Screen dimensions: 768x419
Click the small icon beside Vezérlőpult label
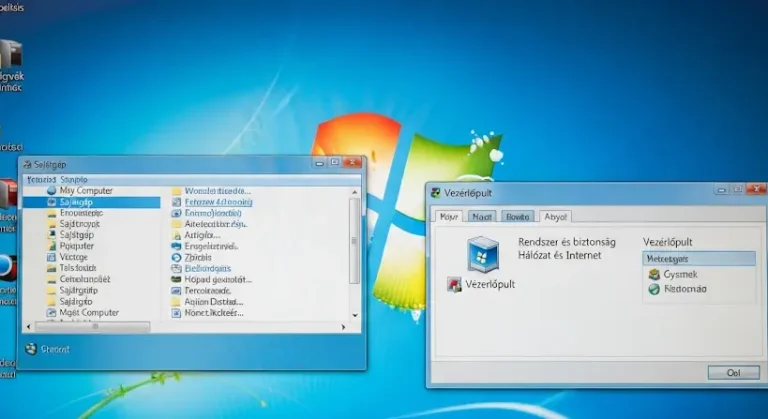tap(454, 285)
